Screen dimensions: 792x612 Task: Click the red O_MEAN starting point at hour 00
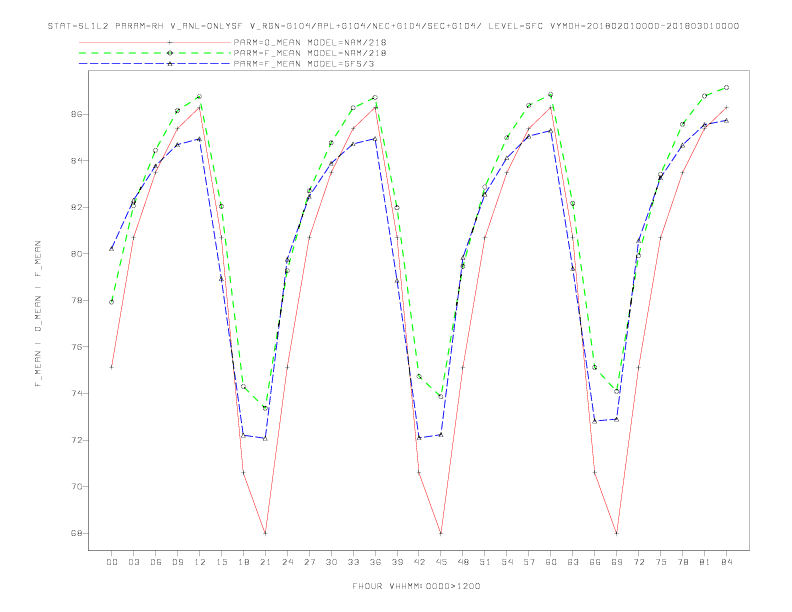click(x=112, y=367)
